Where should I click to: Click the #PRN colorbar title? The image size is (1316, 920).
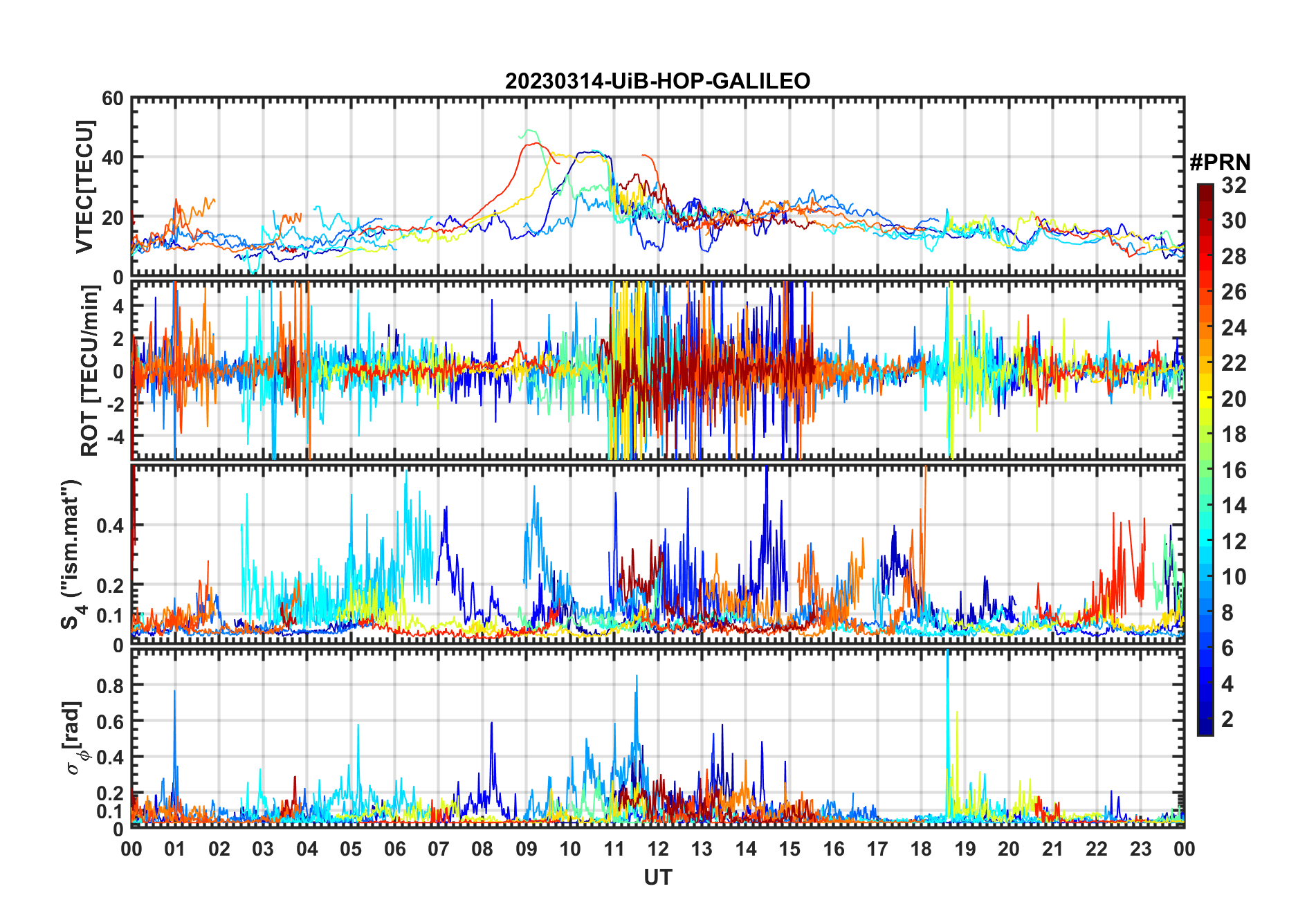(1220, 163)
